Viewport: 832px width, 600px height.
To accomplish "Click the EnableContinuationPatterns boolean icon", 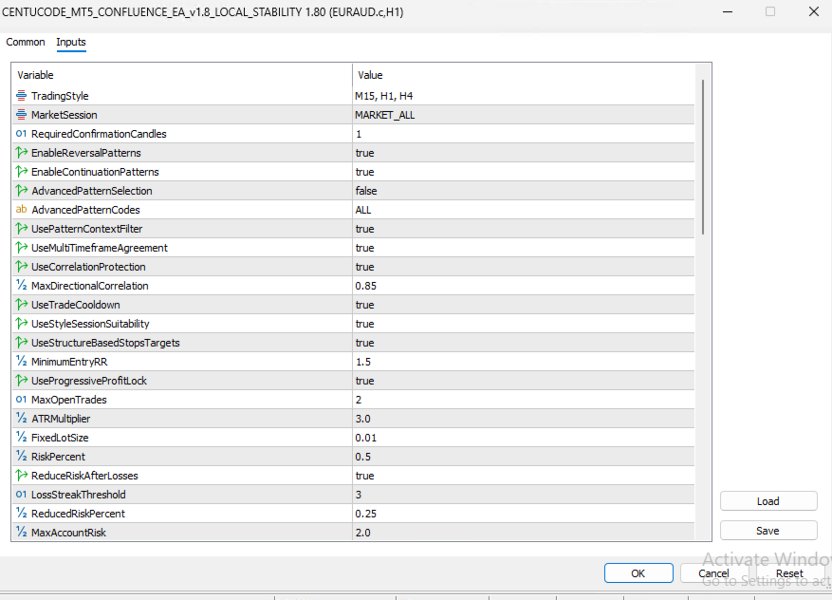I will point(21,172).
